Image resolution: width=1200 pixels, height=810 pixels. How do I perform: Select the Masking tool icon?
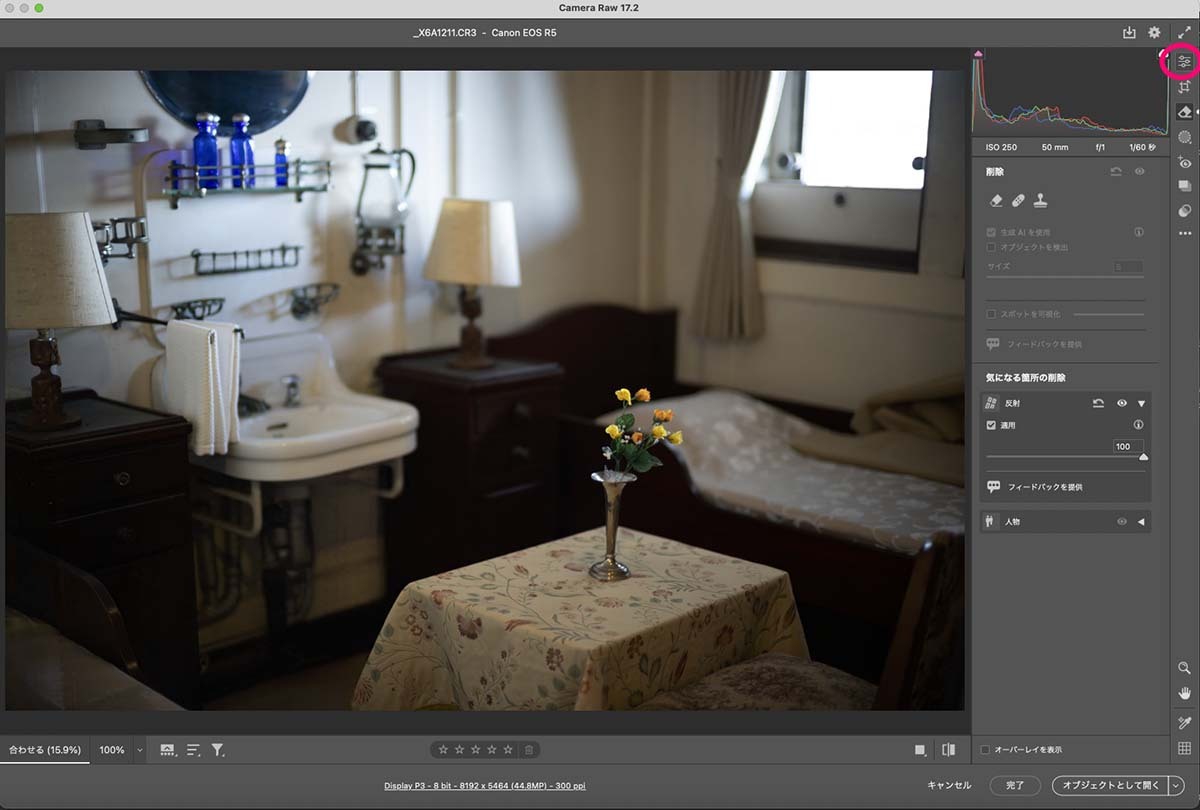click(1185, 137)
